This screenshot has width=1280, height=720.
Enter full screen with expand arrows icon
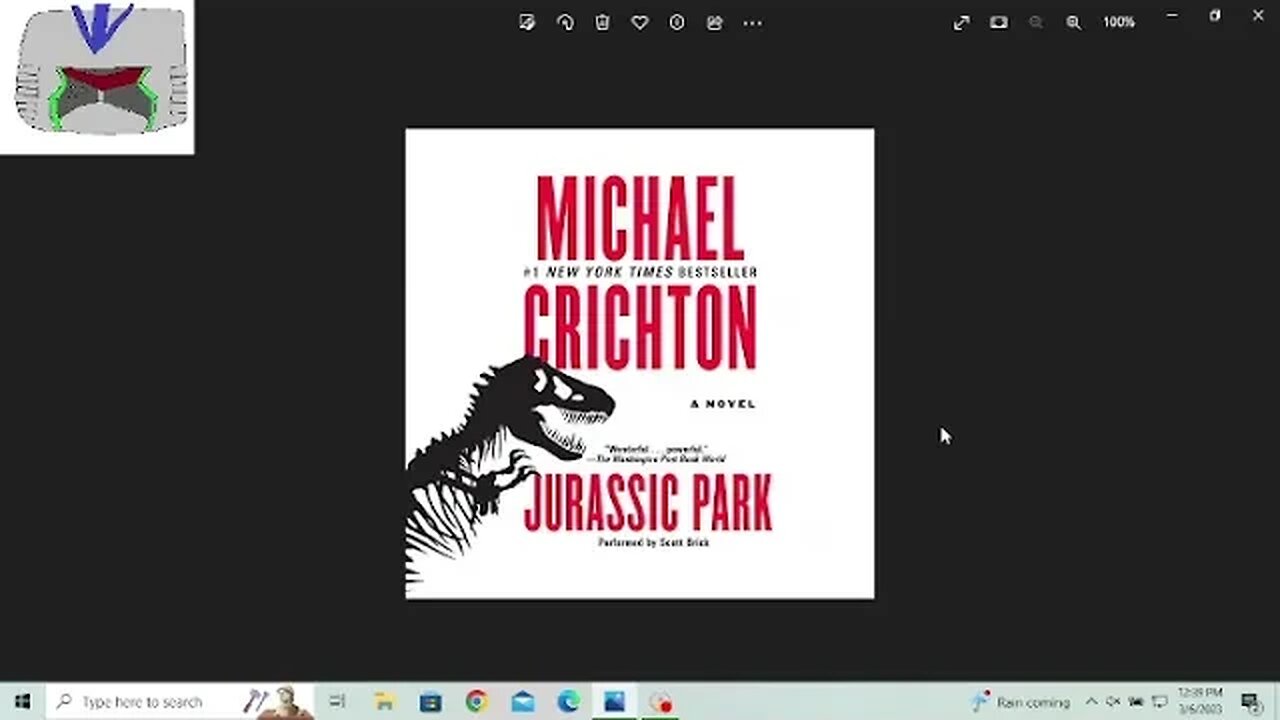tap(961, 22)
